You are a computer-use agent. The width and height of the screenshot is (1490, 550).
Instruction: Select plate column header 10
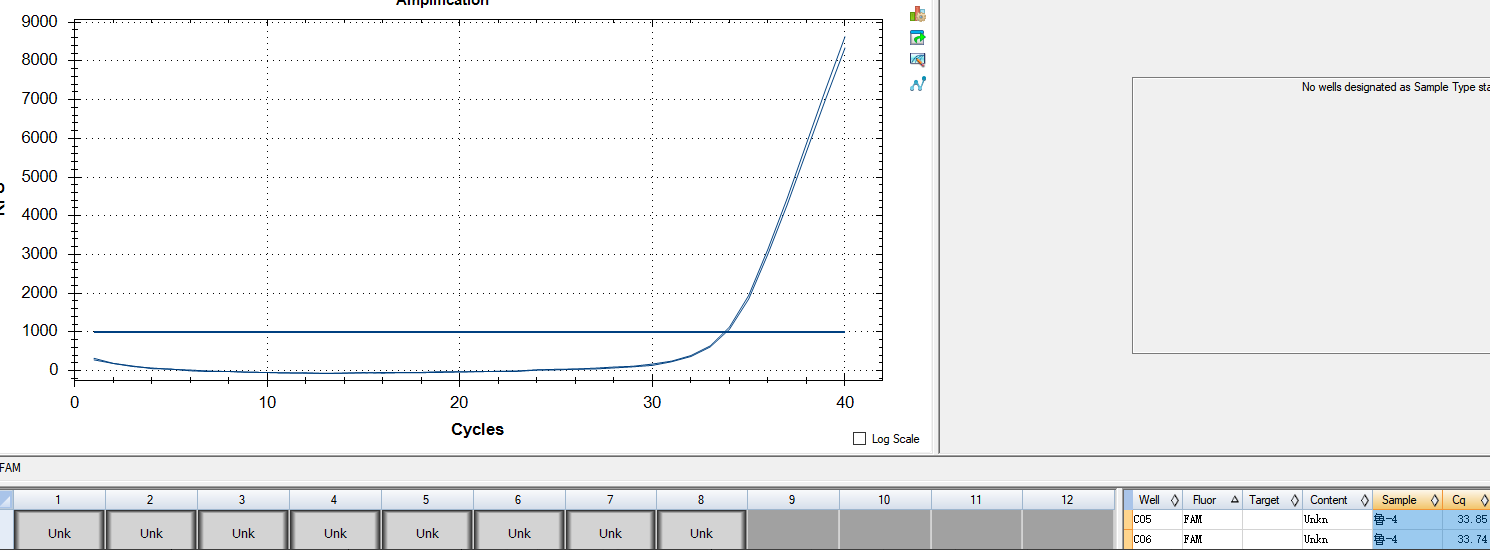885,500
